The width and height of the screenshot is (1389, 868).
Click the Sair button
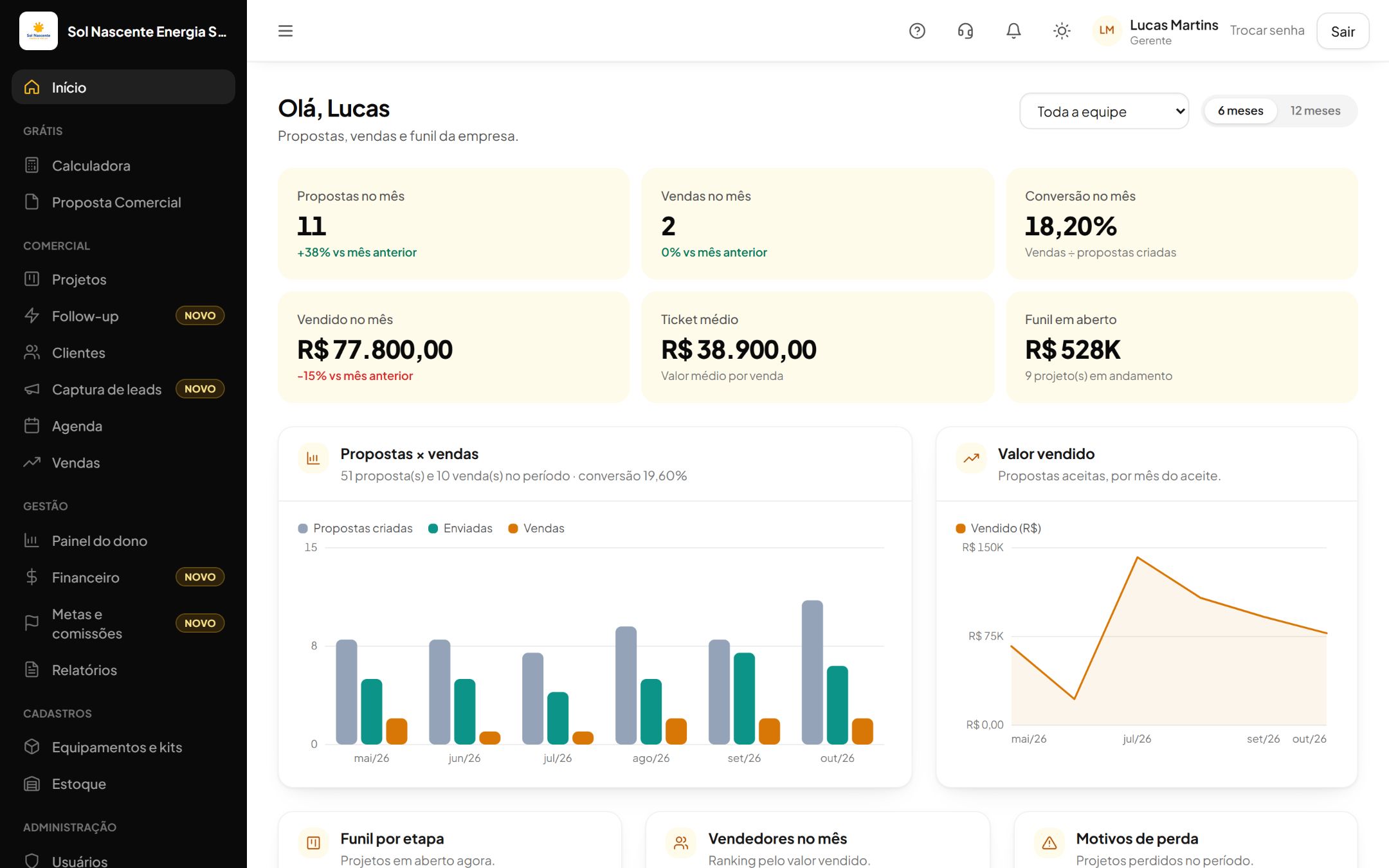tap(1343, 32)
